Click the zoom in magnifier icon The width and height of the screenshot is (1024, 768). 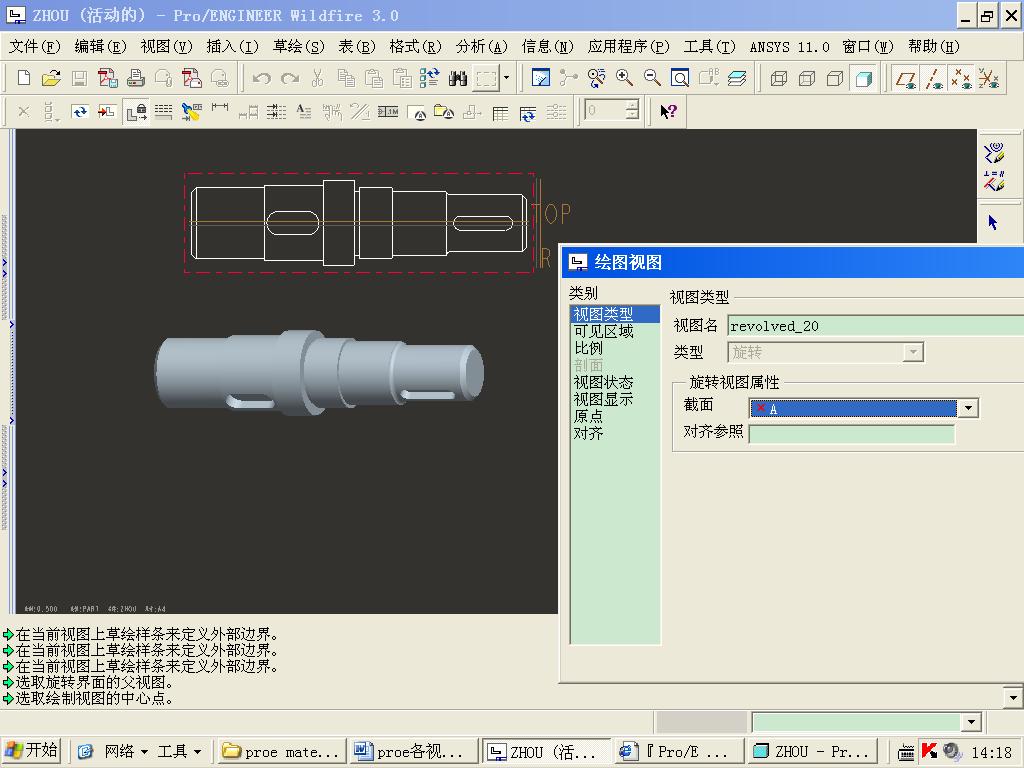pyautogui.click(x=624, y=78)
